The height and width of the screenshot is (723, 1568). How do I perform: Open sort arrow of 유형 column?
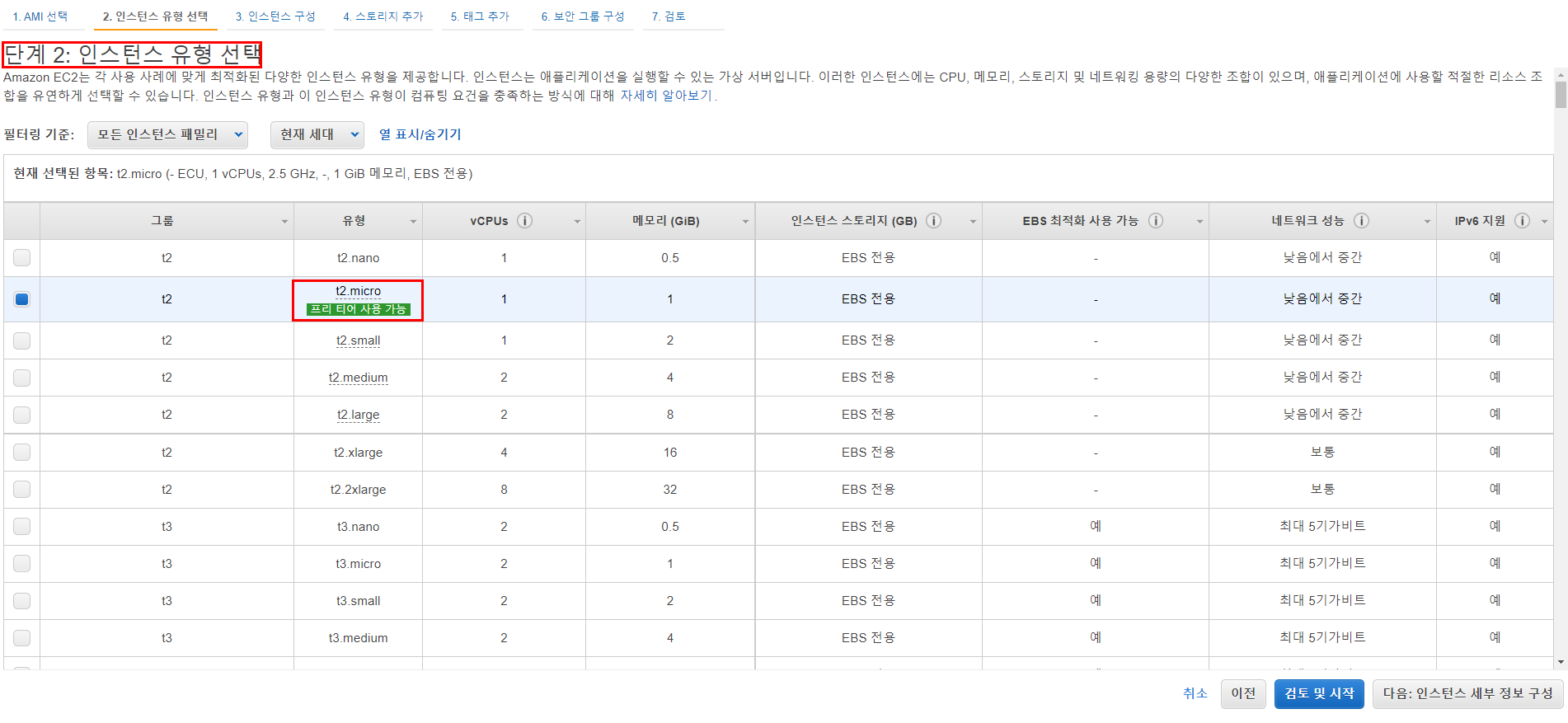413,222
